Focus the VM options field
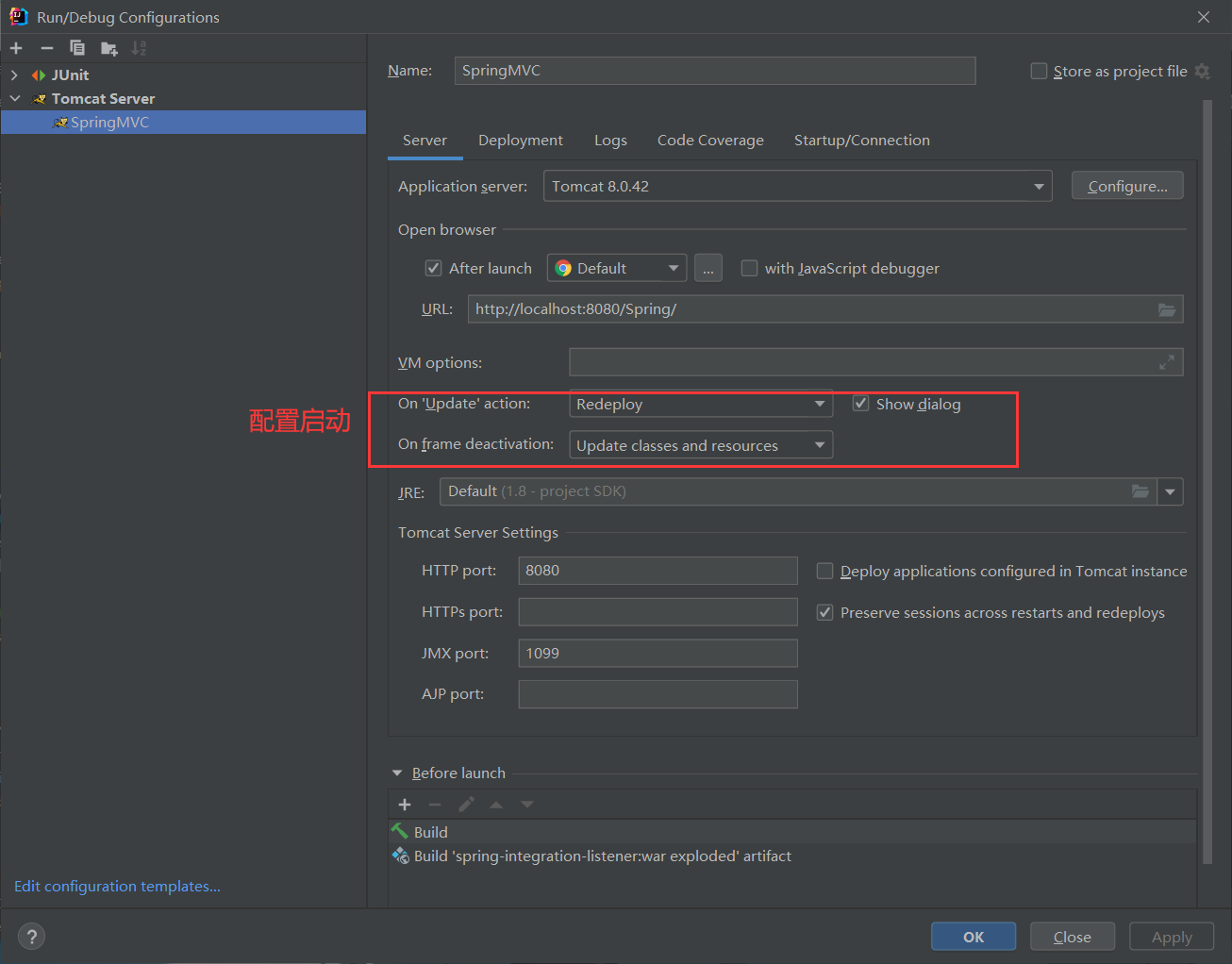Viewport: 1232px width, 964px height. coord(876,362)
